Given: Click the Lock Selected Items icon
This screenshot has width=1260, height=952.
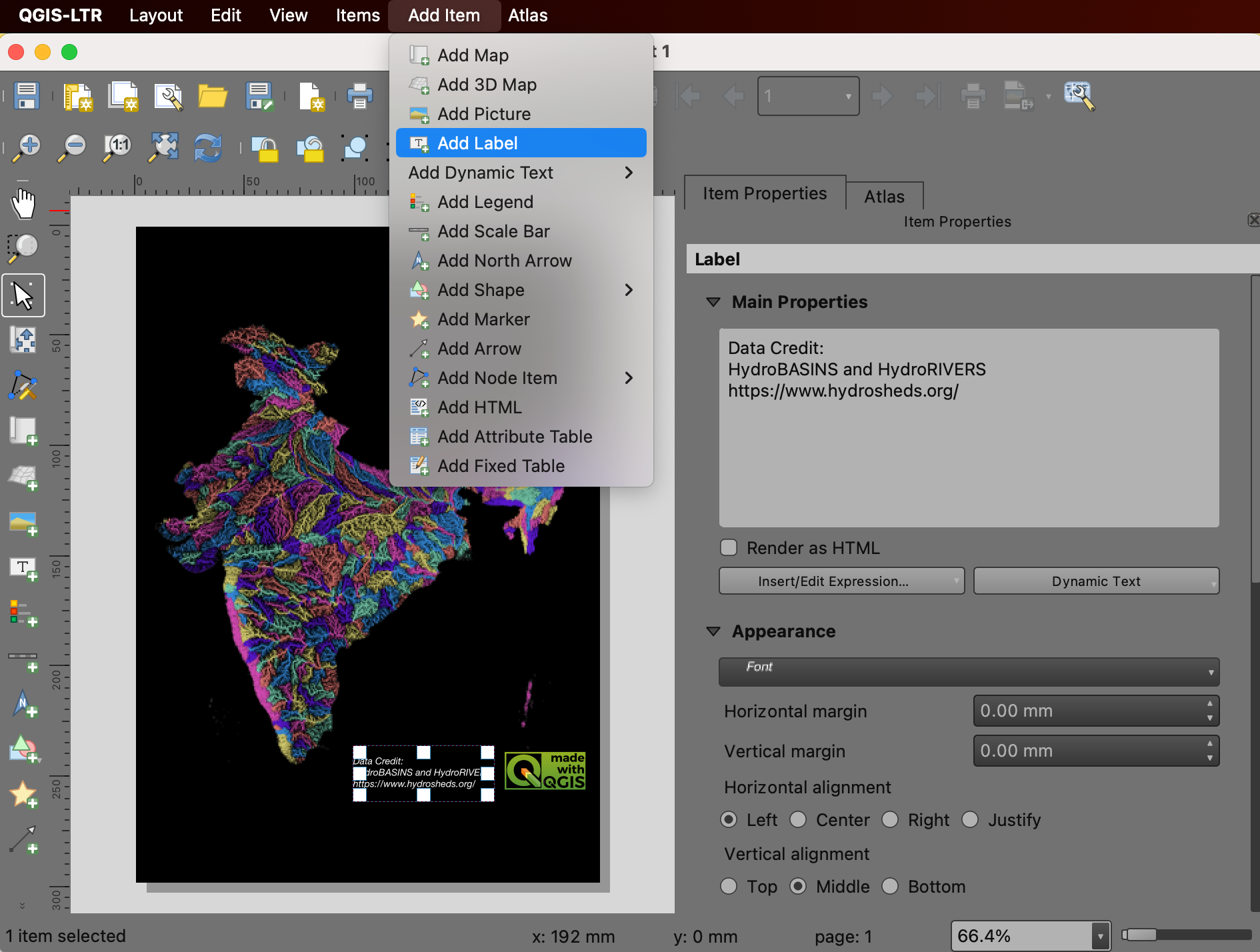Looking at the screenshot, I should pyautogui.click(x=265, y=147).
